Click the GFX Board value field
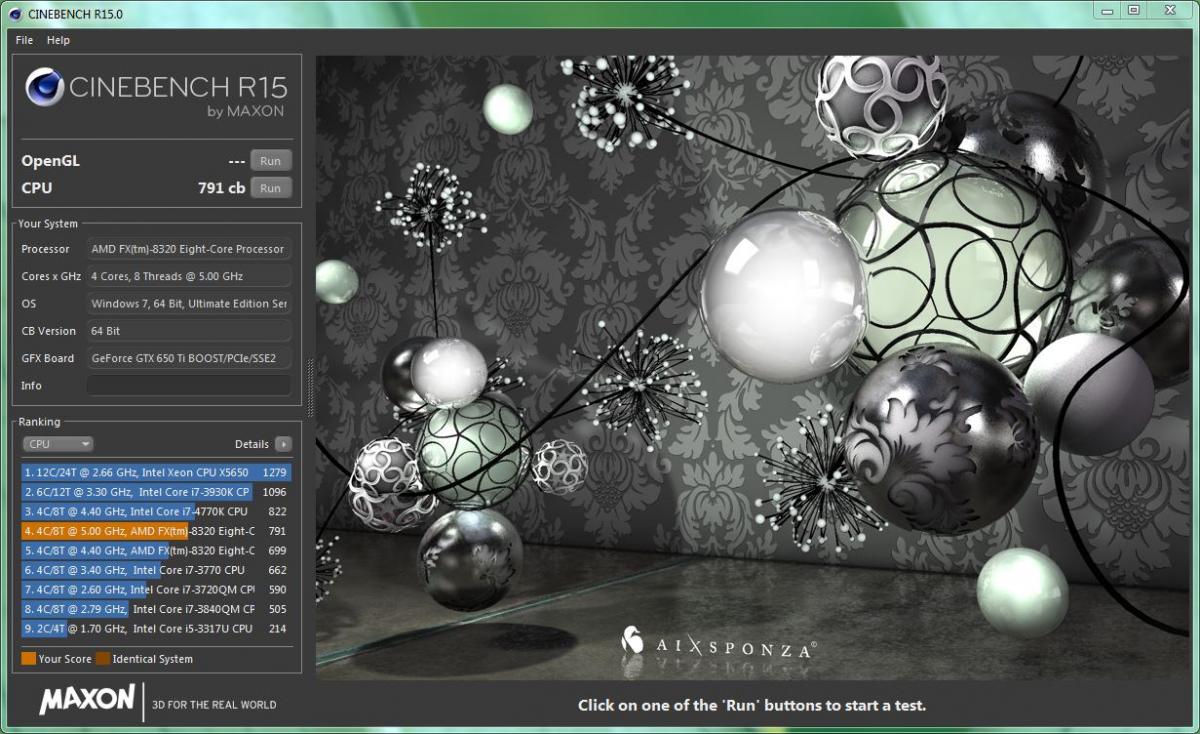The width and height of the screenshot is (1200, 734). [188, 358]
